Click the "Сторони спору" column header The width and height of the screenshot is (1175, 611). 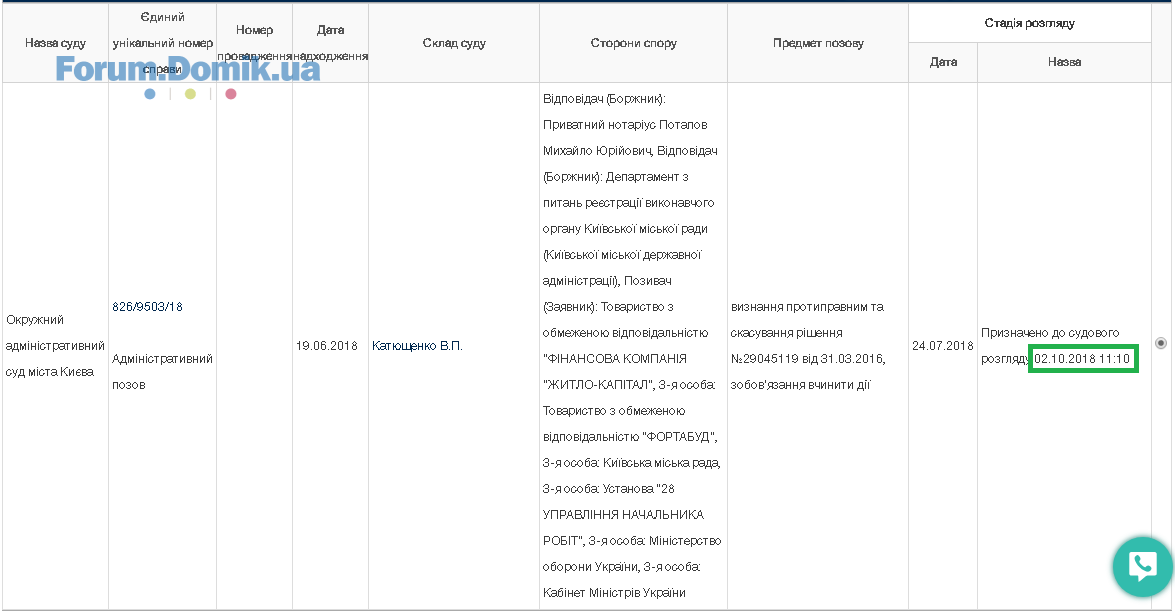[x=633, y=43]
